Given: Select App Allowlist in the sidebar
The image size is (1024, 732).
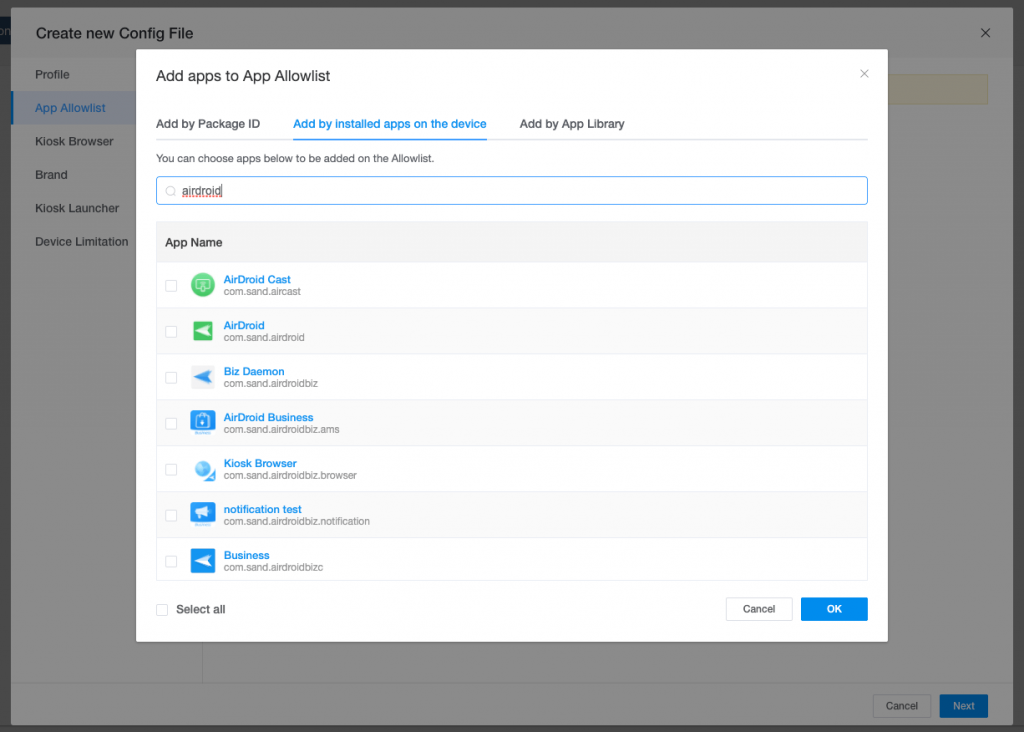Looking at the screenshot, I should pos(70,108).
